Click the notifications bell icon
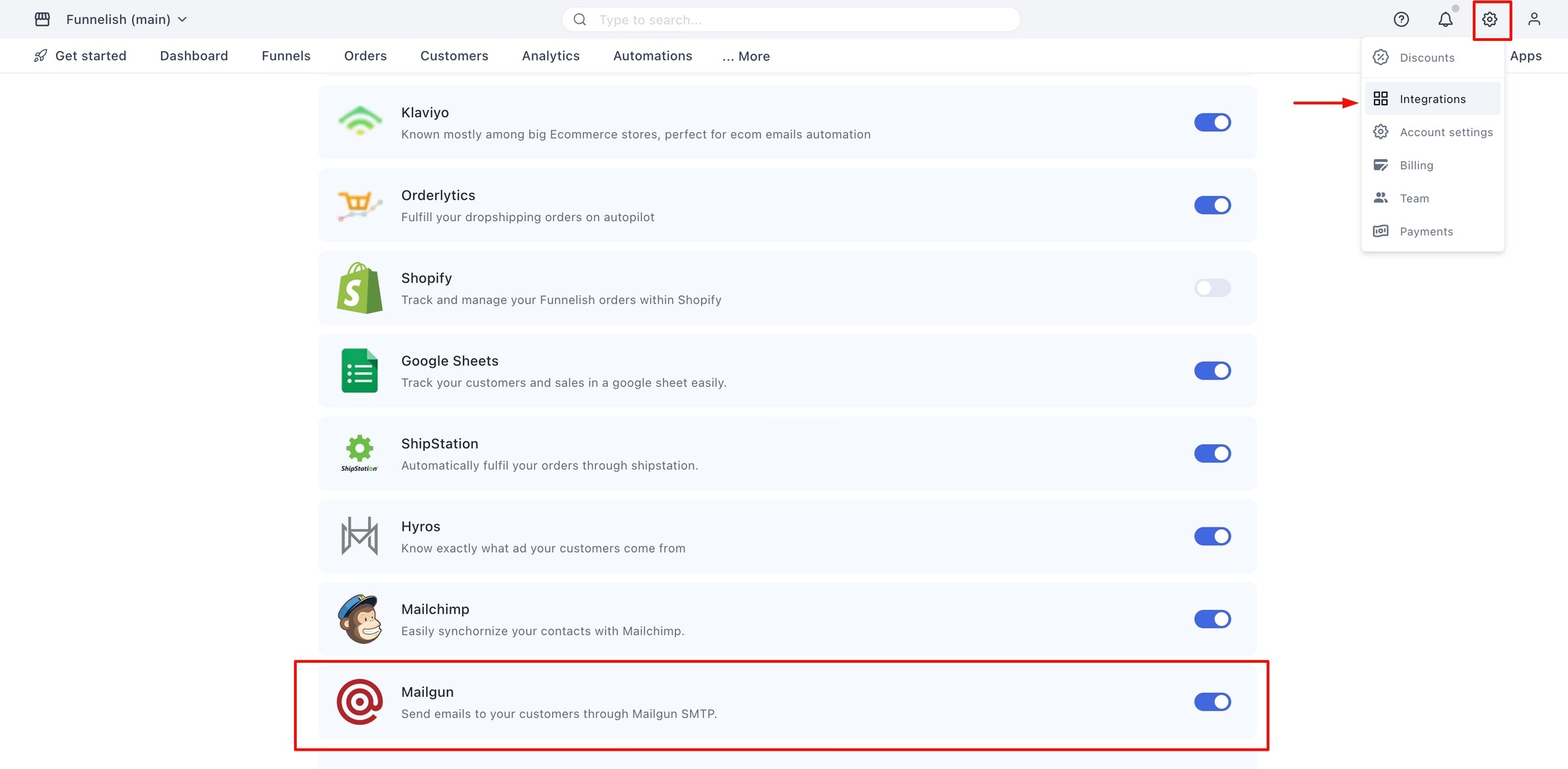 pyautogui.click(x=1445, y=20)
